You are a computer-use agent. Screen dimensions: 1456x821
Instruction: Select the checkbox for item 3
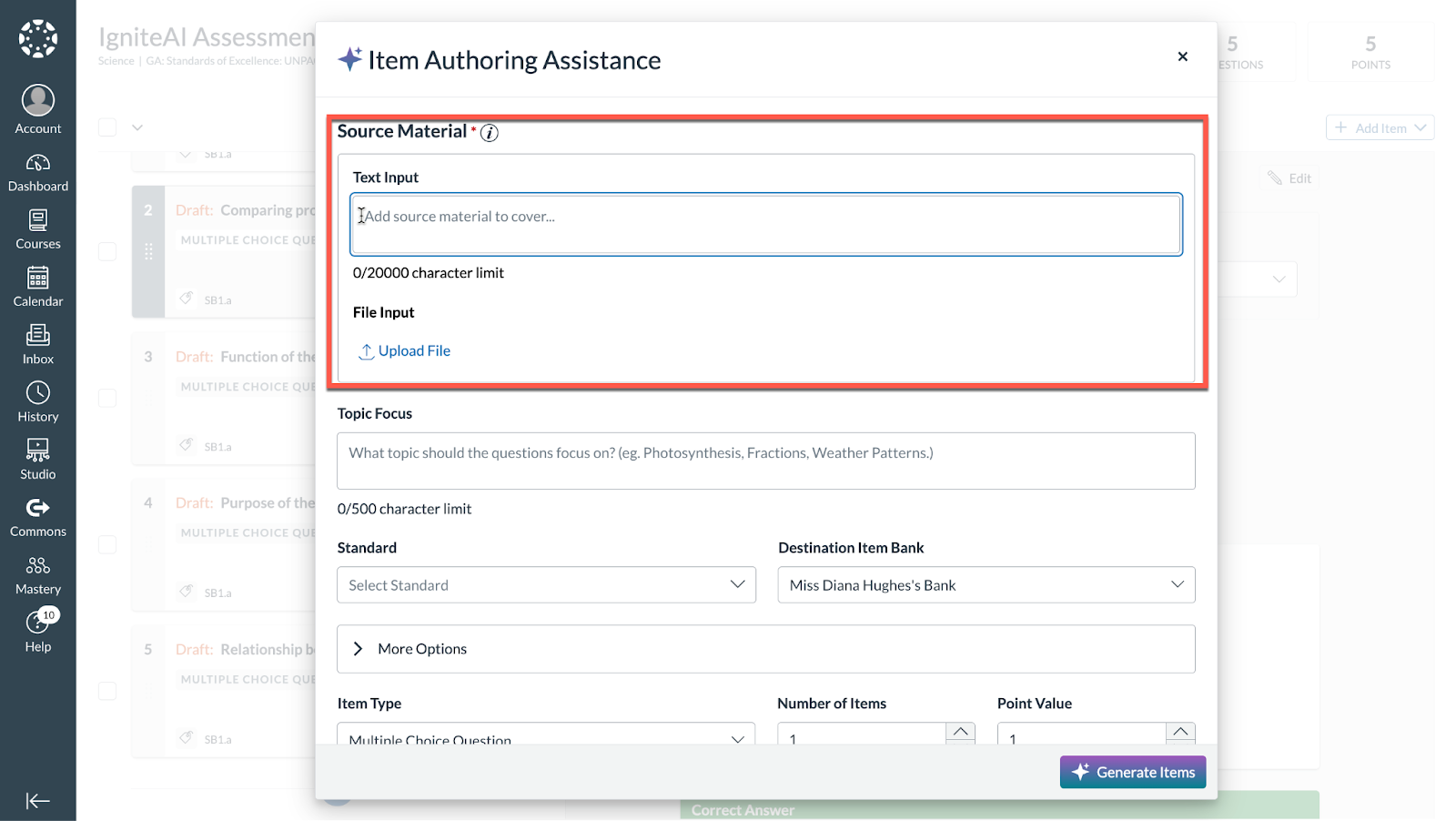pyautogui.click(x=107, y=398)
